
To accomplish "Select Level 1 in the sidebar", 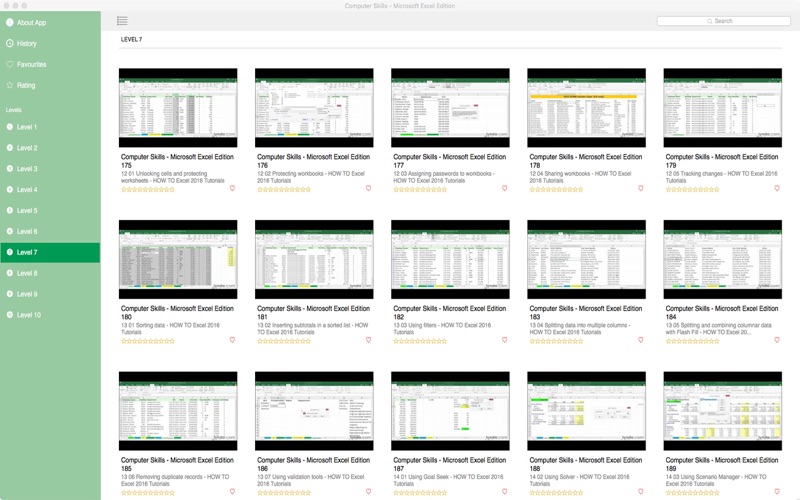I will tap(50, 127).
